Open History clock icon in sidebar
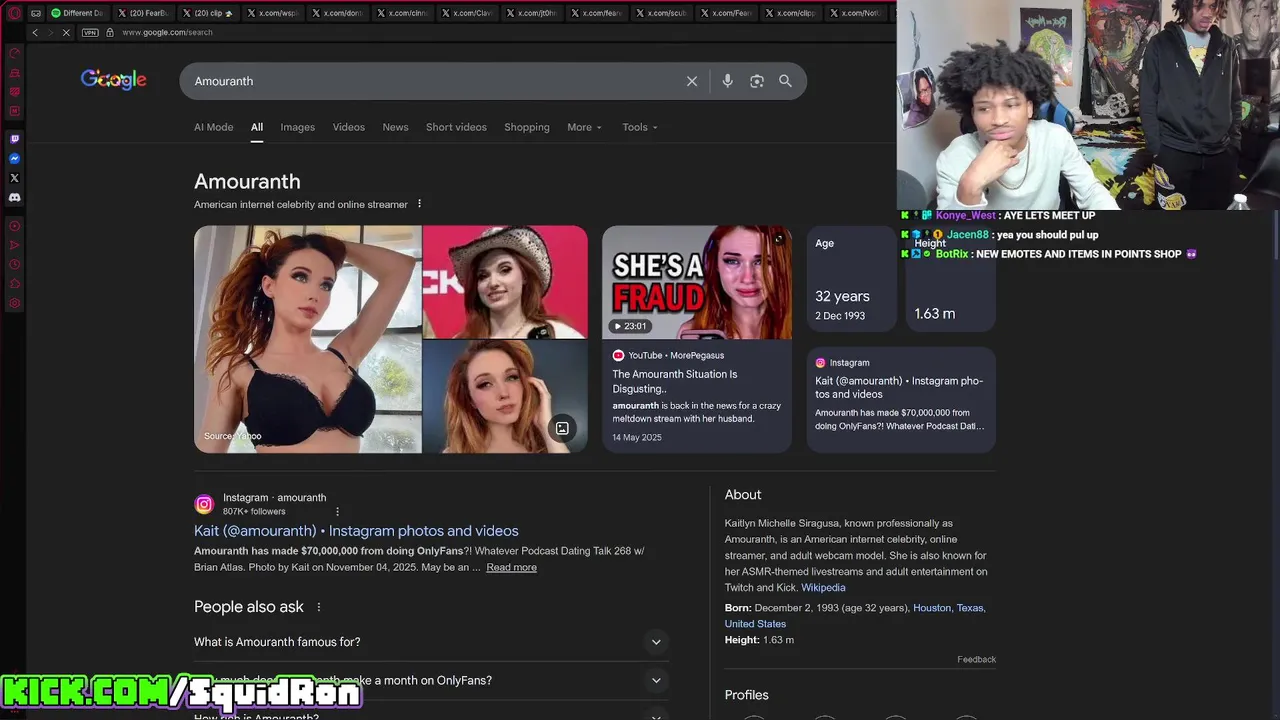Image resolution: width=1280 pixels, height=720 pixels. [x=14, y=265]
